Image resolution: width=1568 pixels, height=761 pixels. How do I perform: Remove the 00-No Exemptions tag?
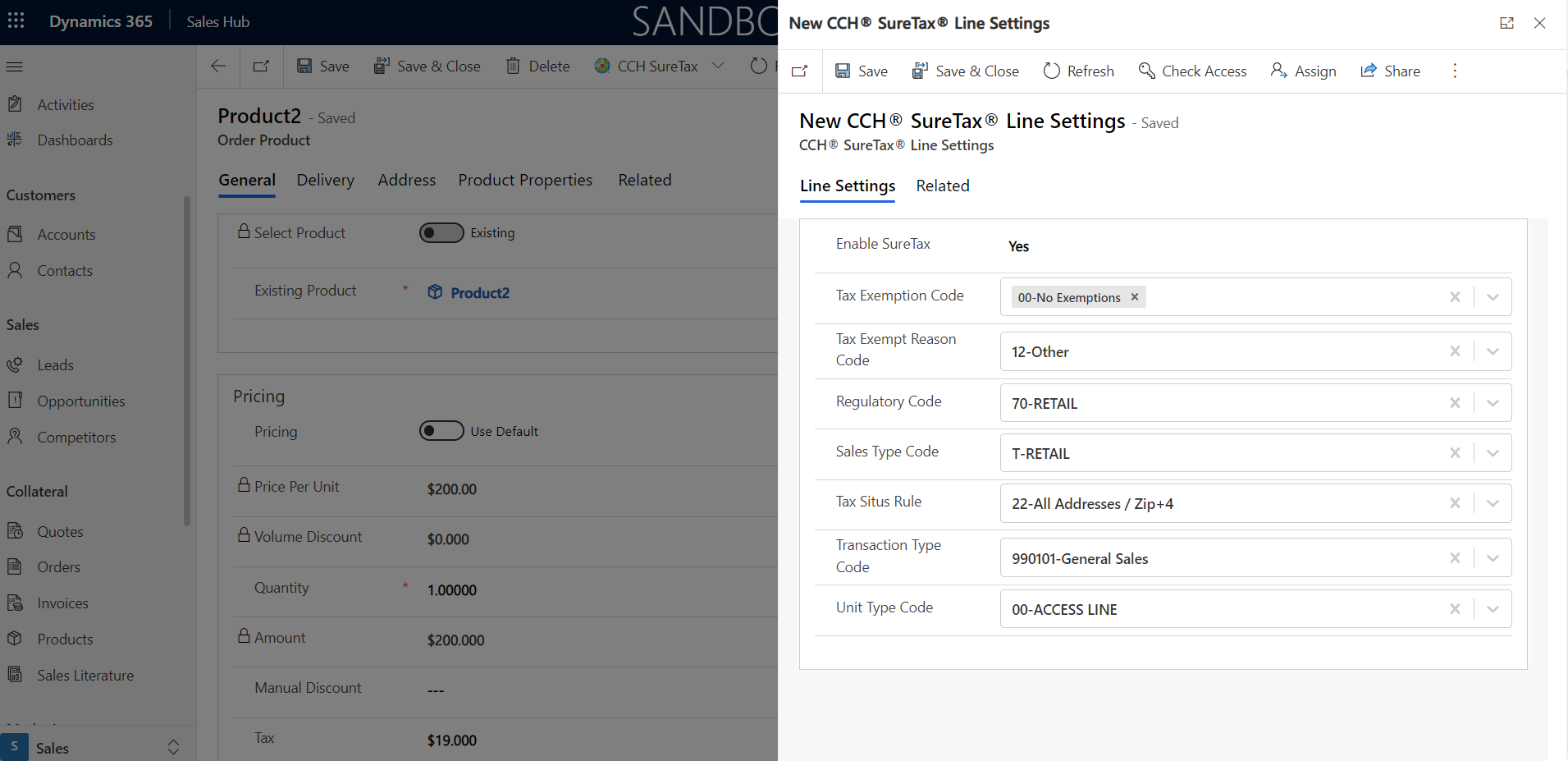(x=1135, y=297)
